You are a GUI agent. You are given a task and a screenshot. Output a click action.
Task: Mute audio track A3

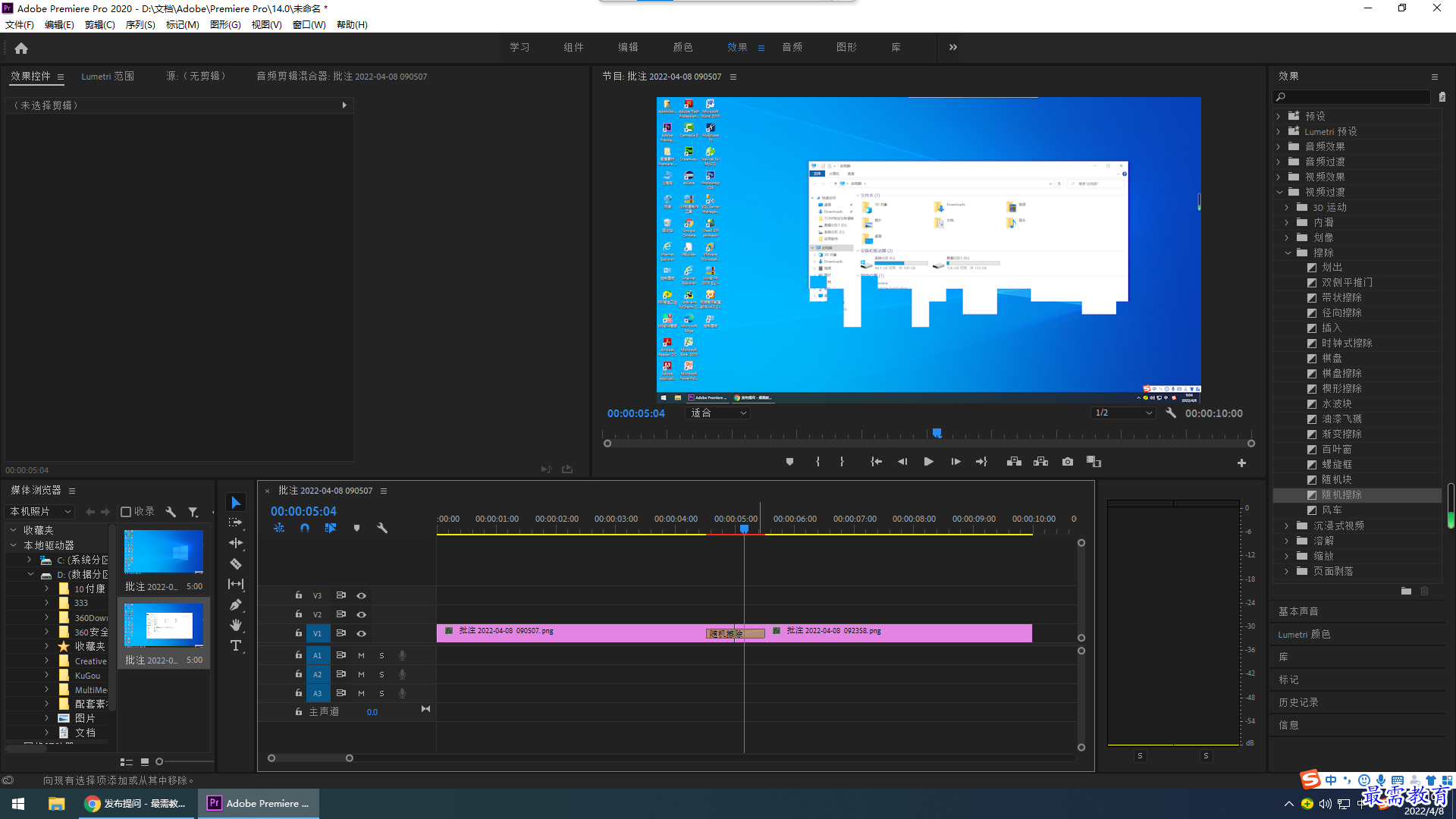[361, 693]
